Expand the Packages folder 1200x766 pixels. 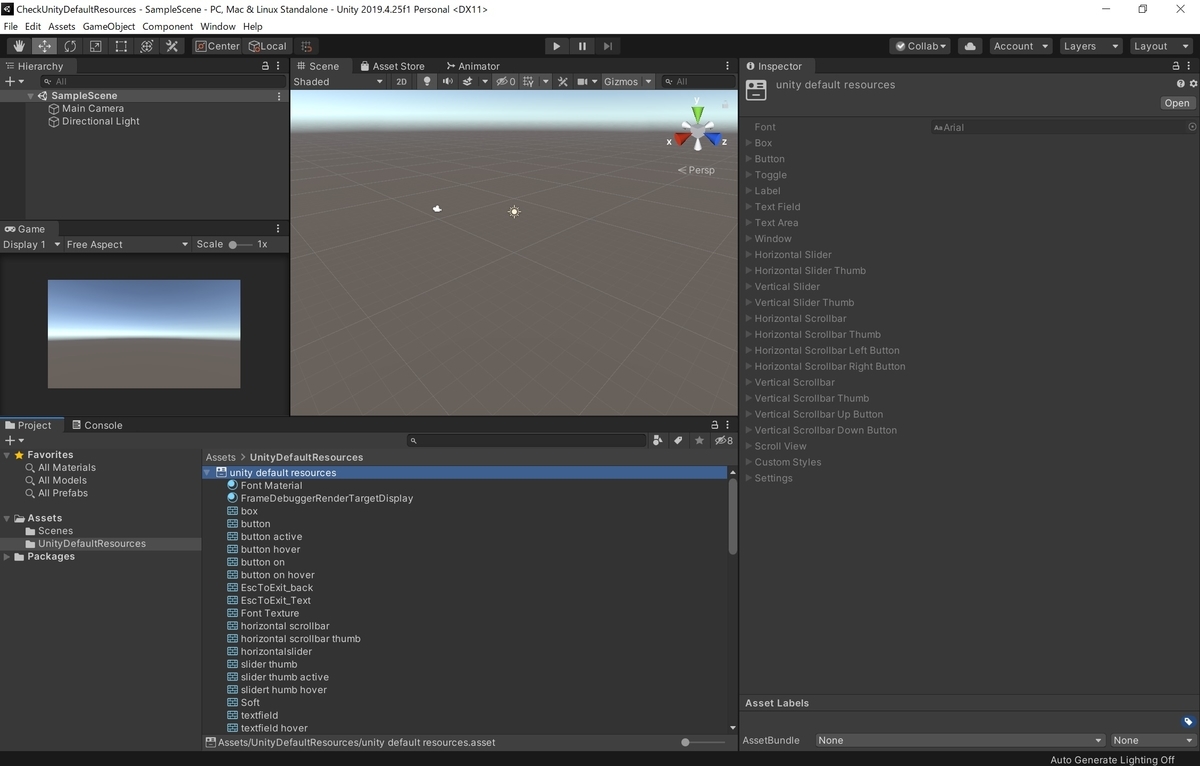[x=7, y=556]
